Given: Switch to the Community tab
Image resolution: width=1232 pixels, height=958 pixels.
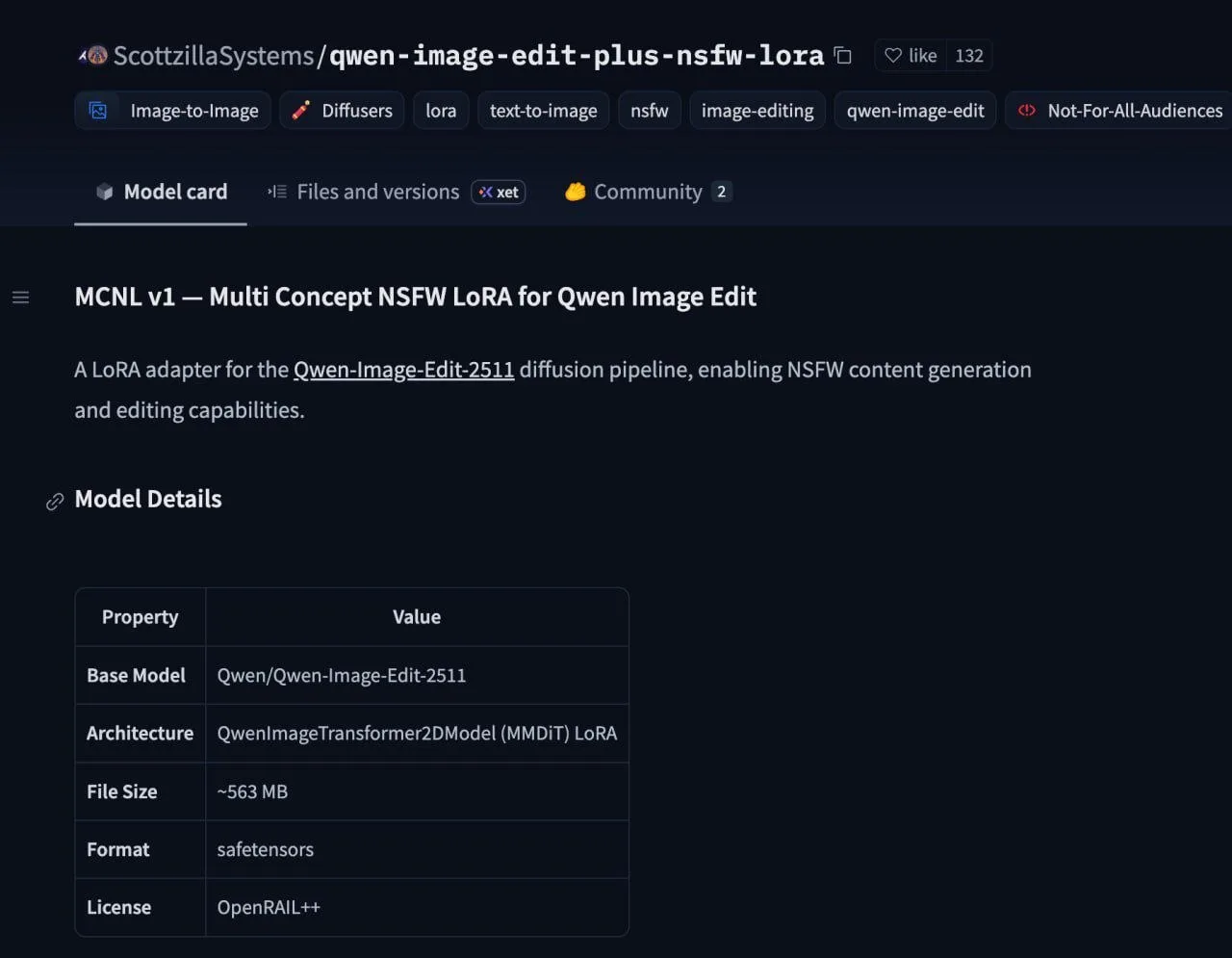Looking at the screenshot, I should click(x=649, y=192).
